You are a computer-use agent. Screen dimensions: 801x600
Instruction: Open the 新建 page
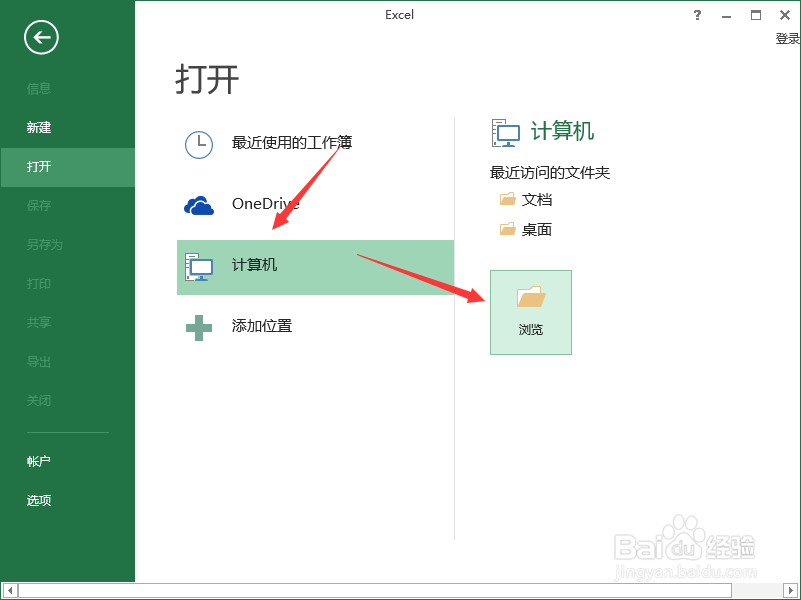pyautogui.click(x=38, y=127)
